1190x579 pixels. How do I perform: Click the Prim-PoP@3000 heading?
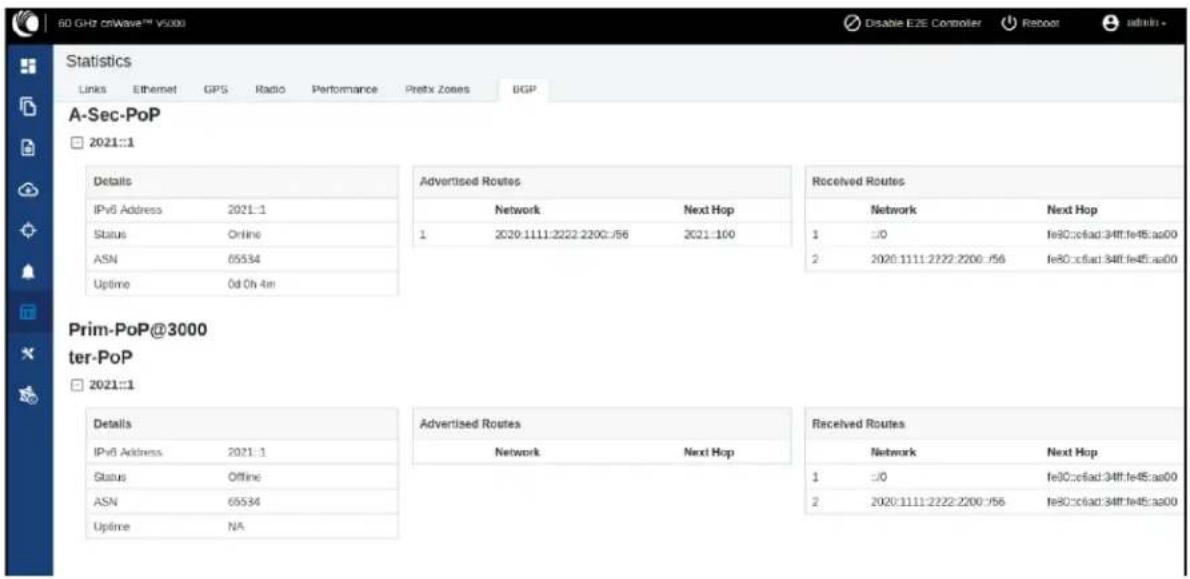click(137, 331)
